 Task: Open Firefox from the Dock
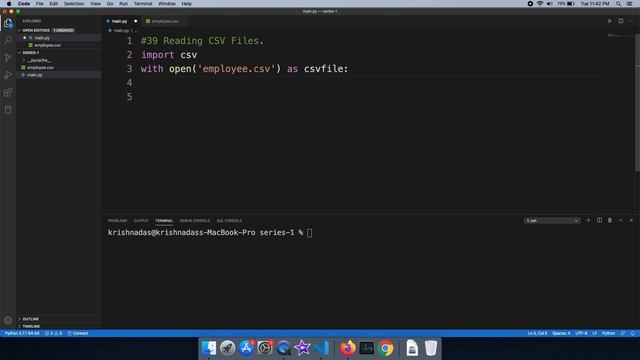point(348,348)
